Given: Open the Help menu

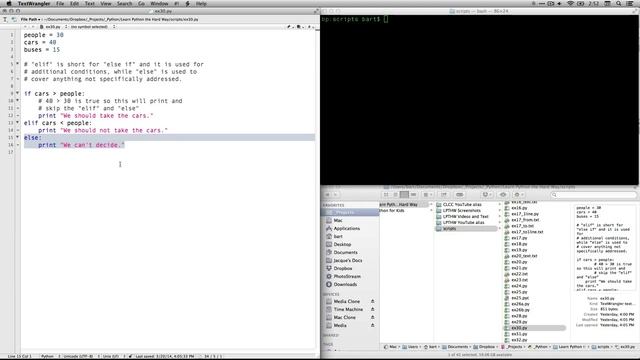Looking at the screenshot, I should coord(201,4).
